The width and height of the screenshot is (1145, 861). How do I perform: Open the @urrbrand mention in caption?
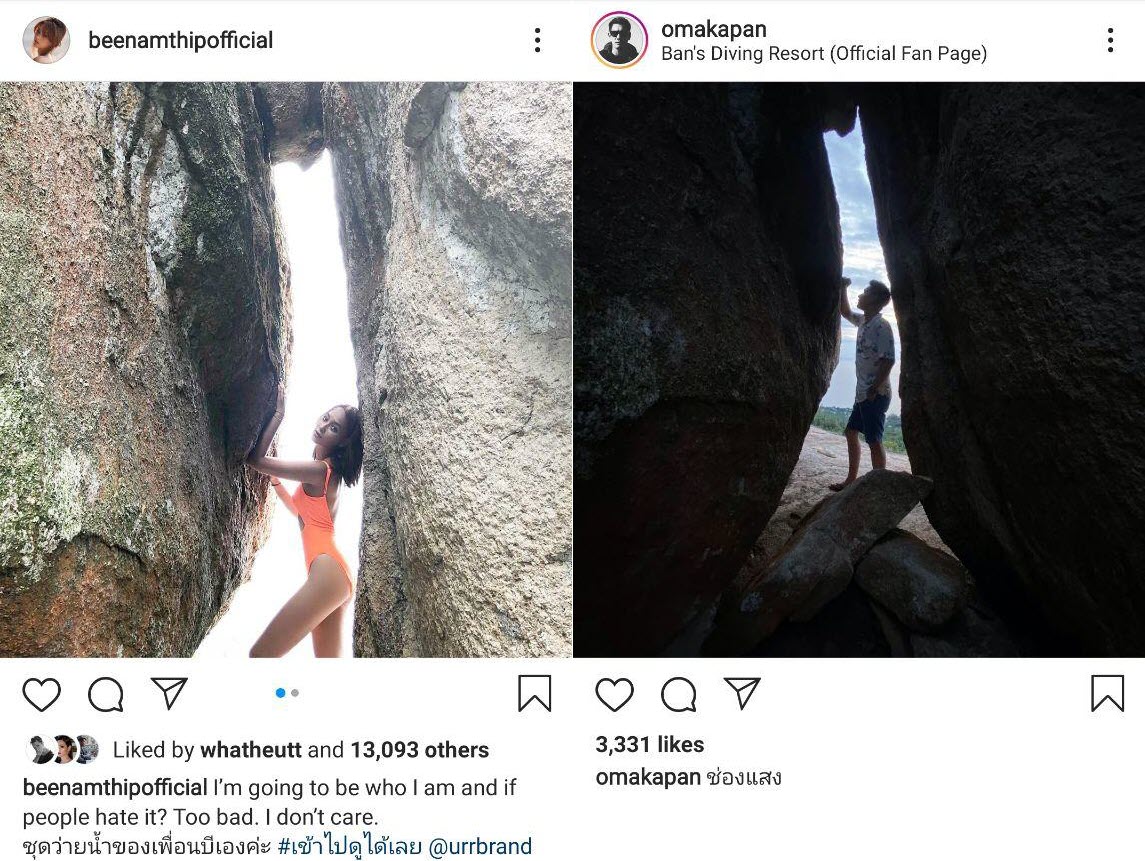coord(480,846)
